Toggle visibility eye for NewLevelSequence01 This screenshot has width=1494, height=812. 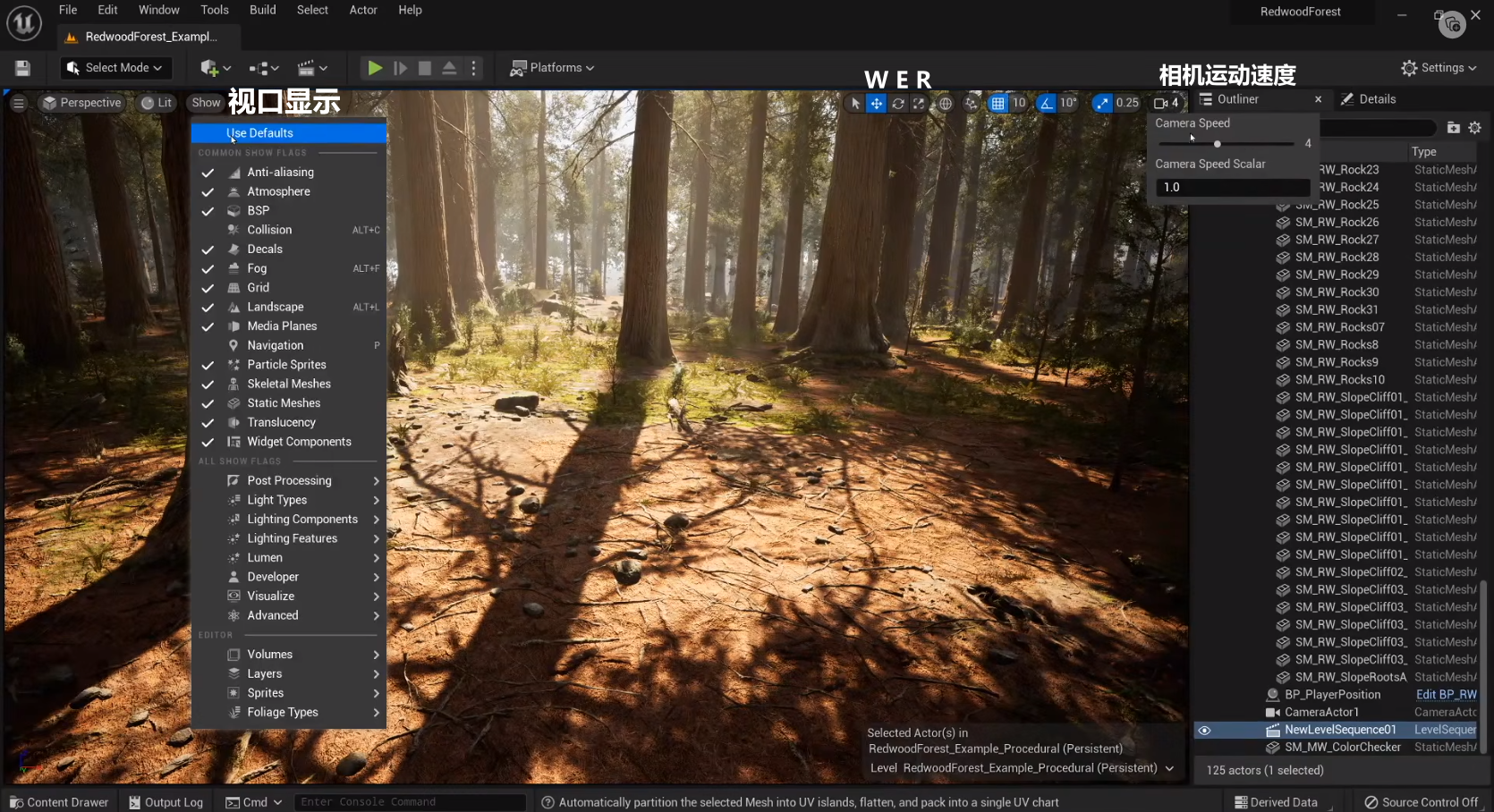tap(1204, 731)
